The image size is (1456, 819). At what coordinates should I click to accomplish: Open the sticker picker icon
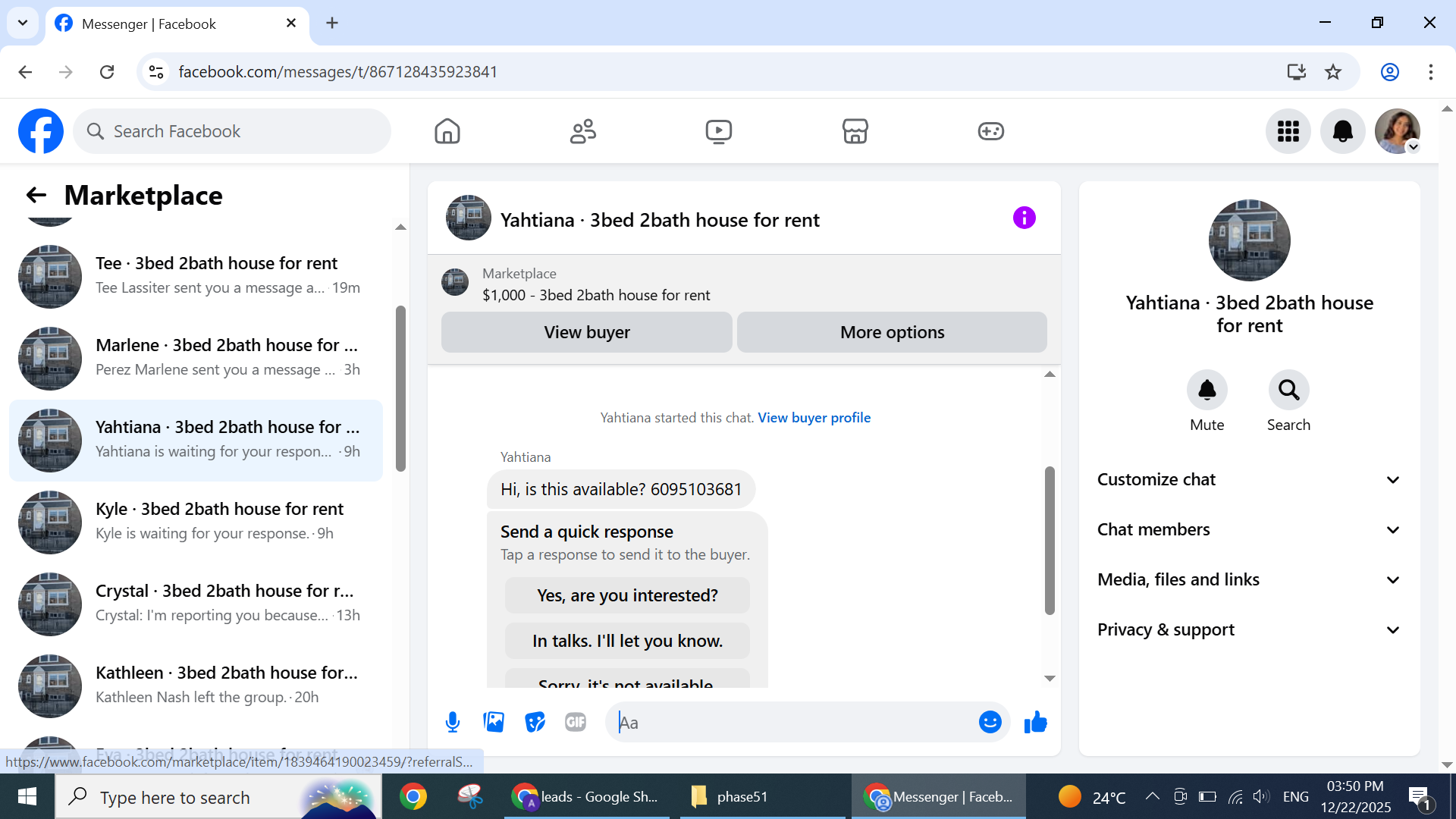tap(535, 723)
